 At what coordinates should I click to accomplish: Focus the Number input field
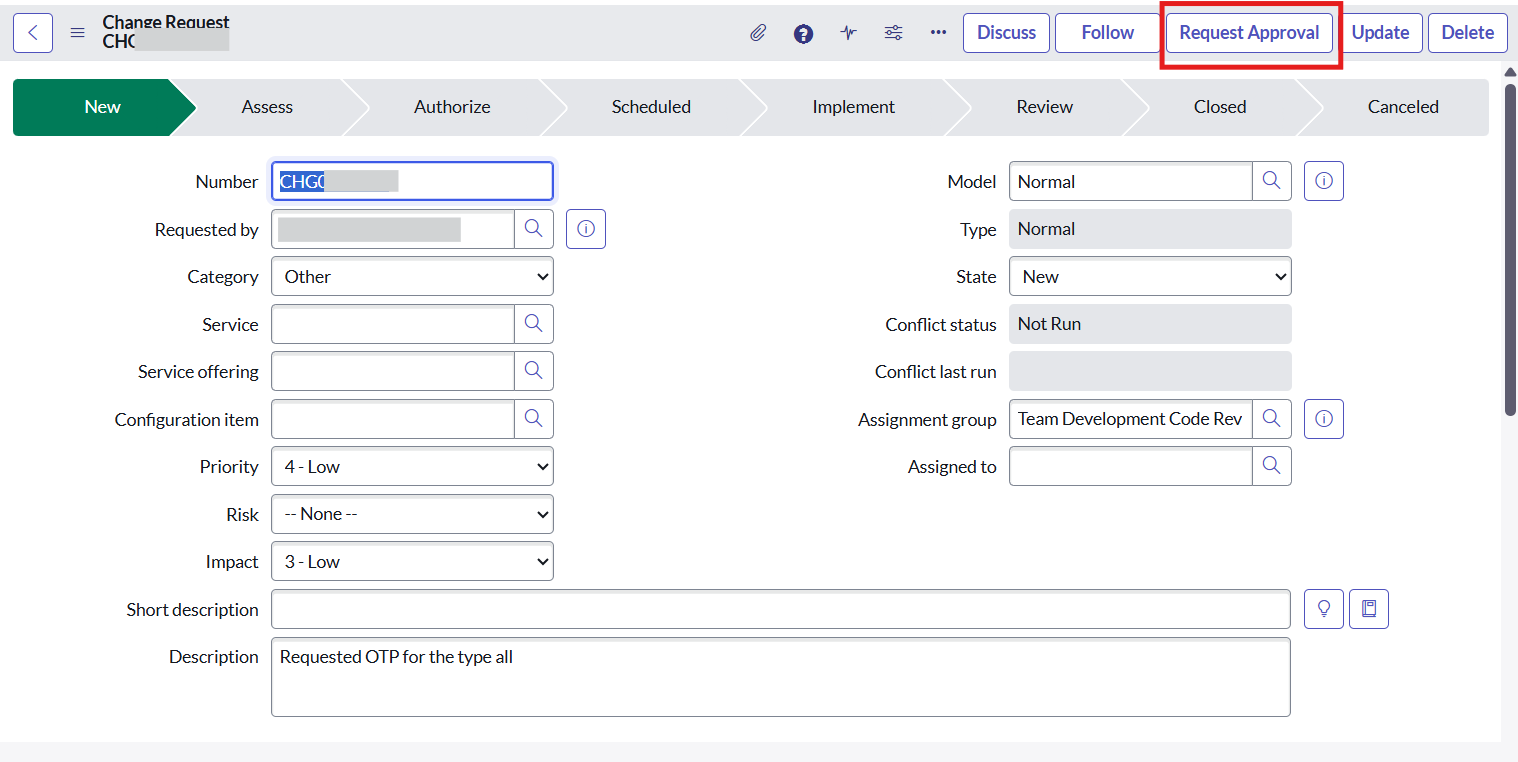pos(412,181)
